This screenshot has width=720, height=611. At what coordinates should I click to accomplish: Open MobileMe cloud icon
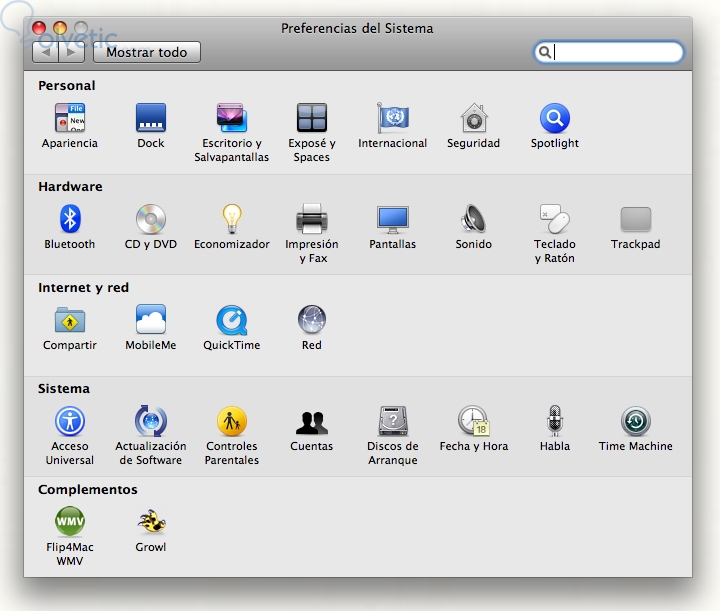pos(151,320)
